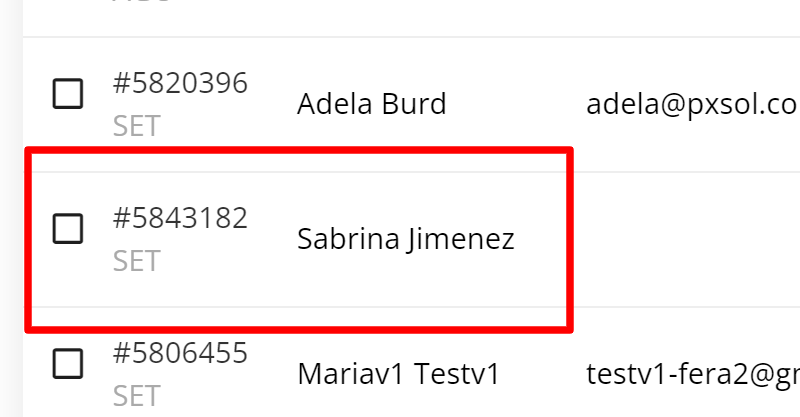Click the SET label under #5843182
The height and width of the screenshot is (417, 800).
pos(136,261)
